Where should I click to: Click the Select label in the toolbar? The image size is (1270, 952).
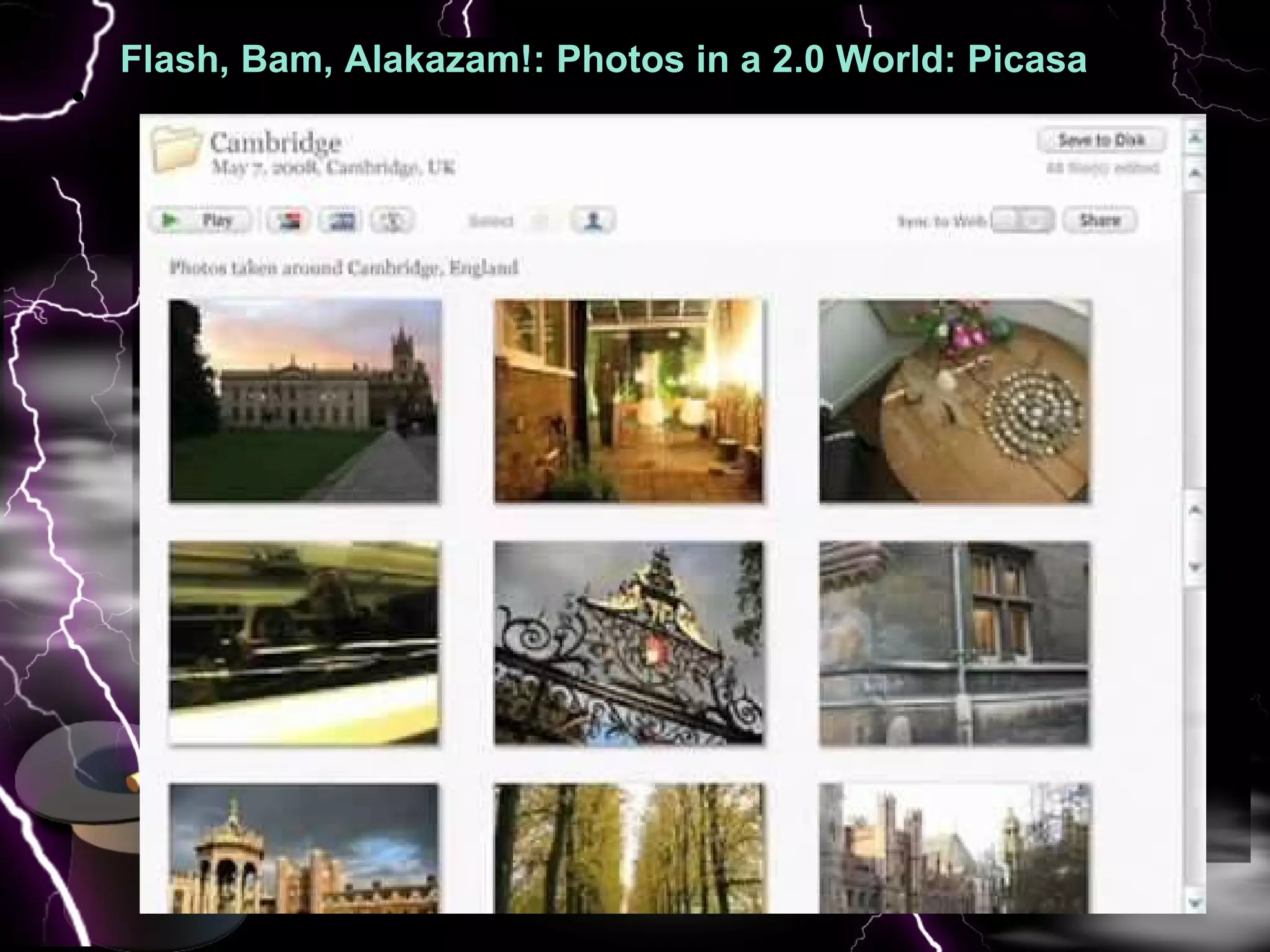click(491, 221)
